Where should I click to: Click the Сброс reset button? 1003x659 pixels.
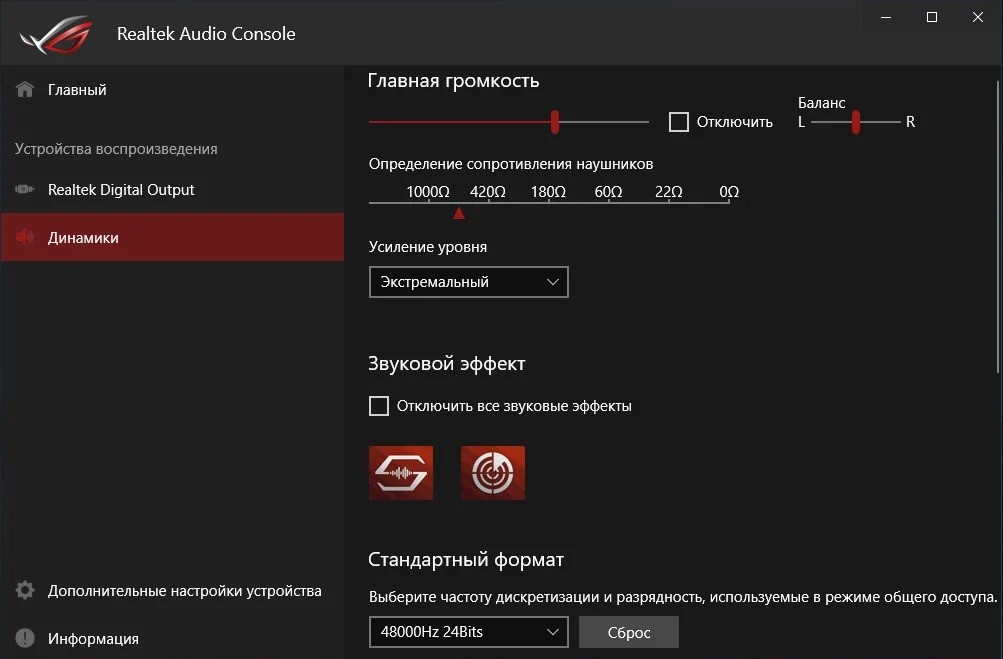tap(629, 632)
